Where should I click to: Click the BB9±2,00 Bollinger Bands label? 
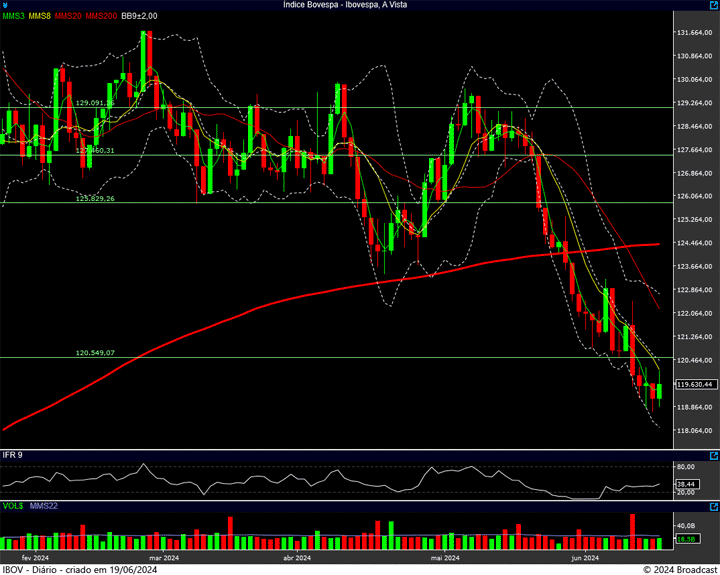pos(139,16)
